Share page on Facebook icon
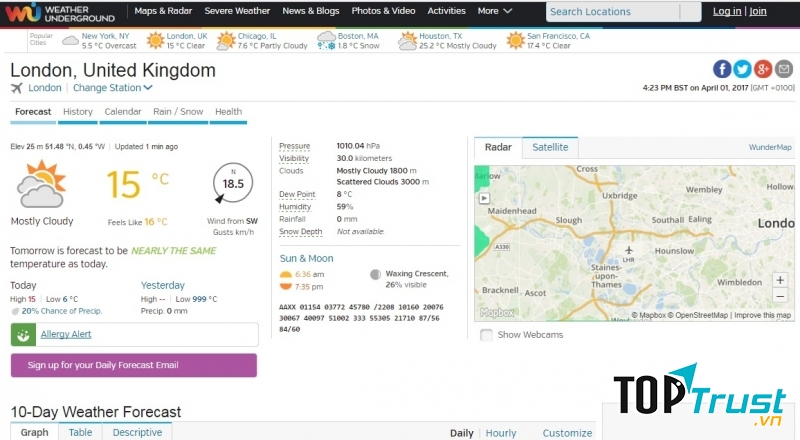 [722, 69]
